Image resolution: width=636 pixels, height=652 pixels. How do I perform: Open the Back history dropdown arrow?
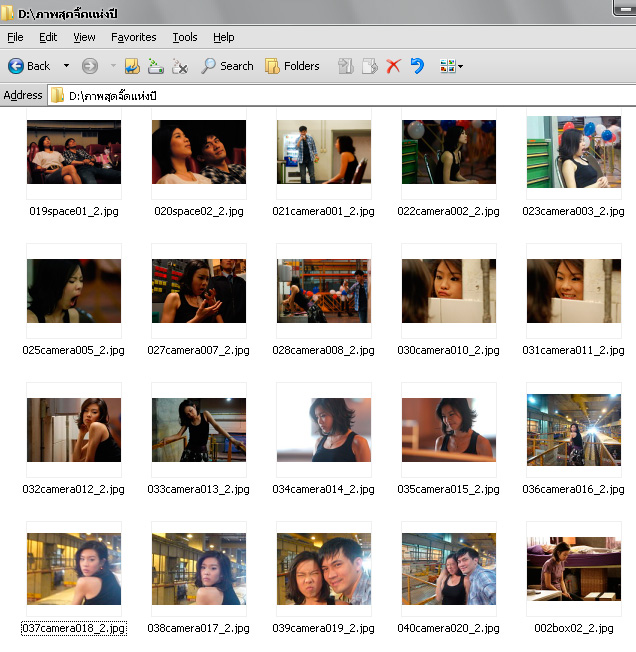click(66, 66)
